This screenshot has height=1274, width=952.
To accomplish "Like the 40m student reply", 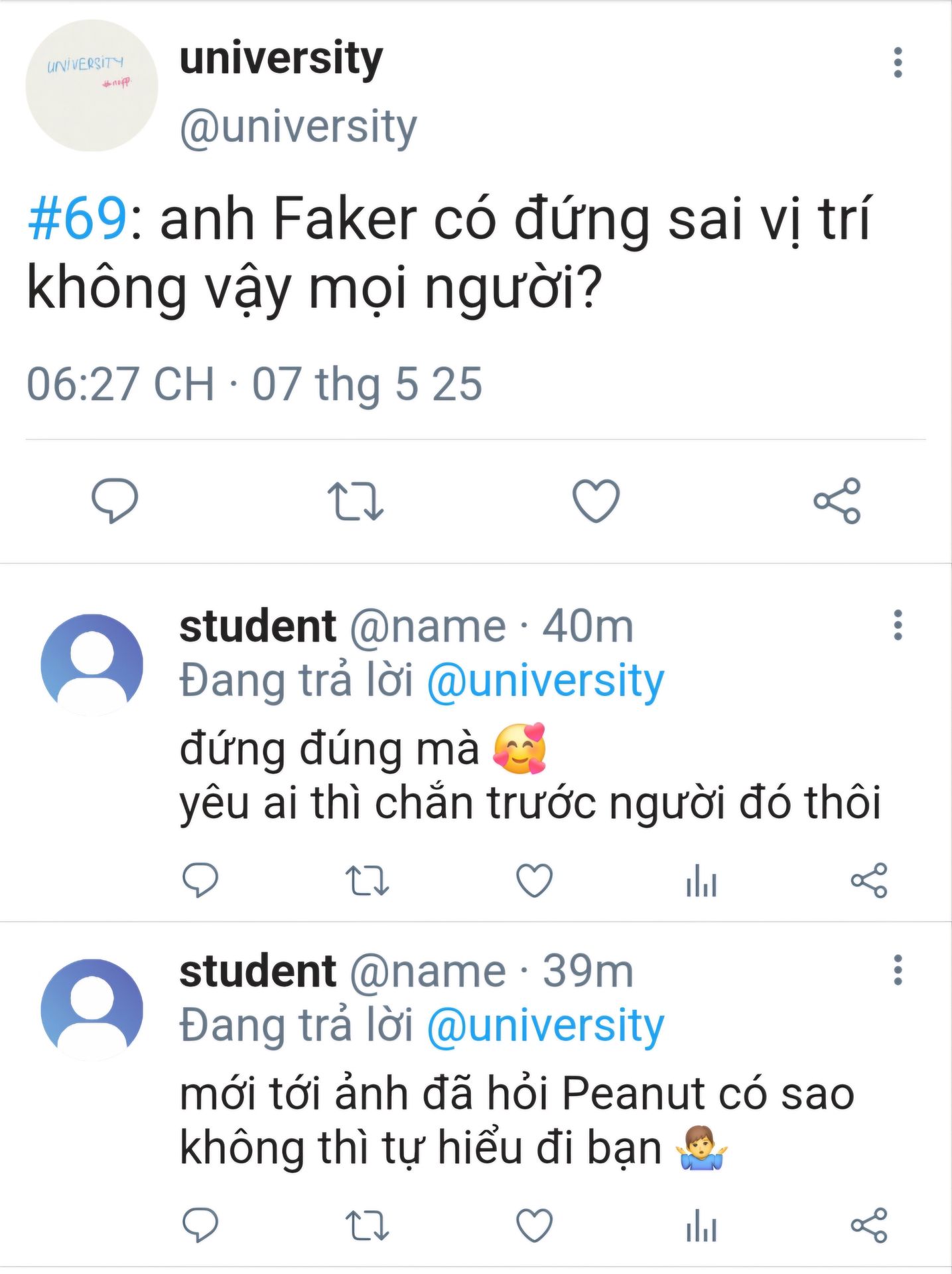I will pos(534,881).
